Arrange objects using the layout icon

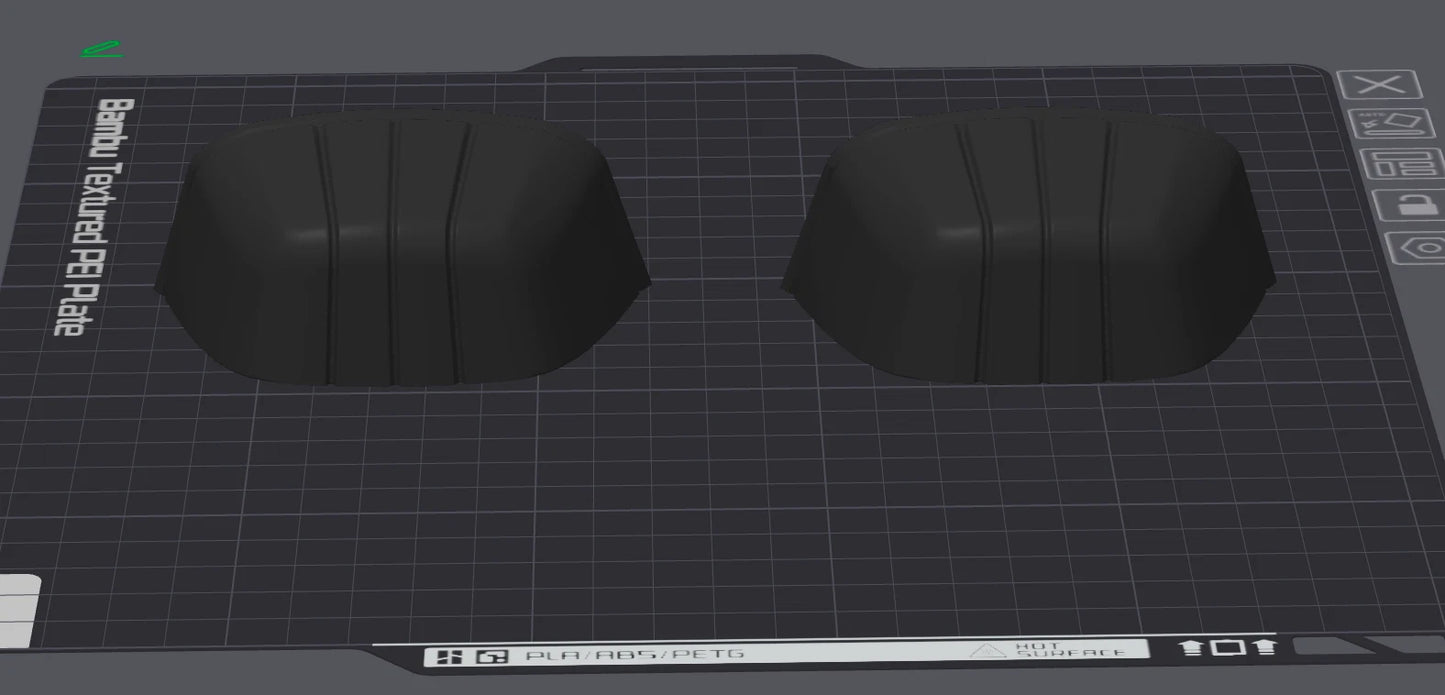tap(1406, 165)
